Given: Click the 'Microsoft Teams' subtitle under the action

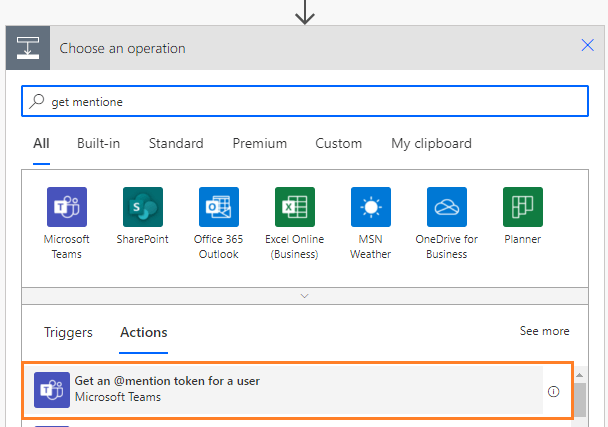Looking at the screenshot, I should [117, 397].
